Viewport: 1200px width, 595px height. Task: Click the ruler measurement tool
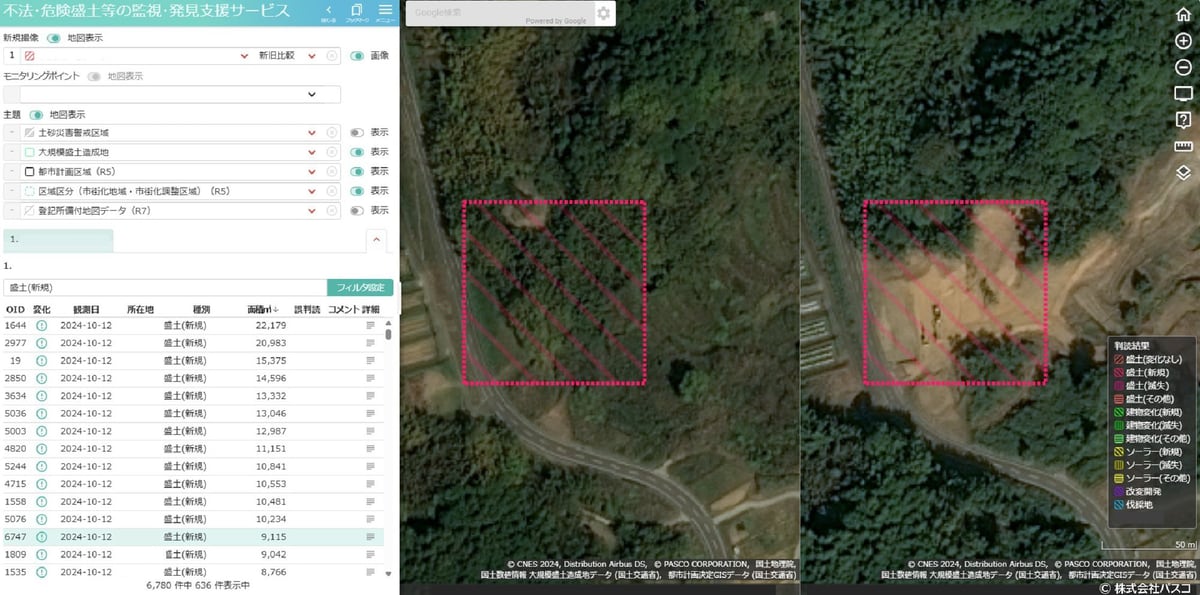[1183, 146]
